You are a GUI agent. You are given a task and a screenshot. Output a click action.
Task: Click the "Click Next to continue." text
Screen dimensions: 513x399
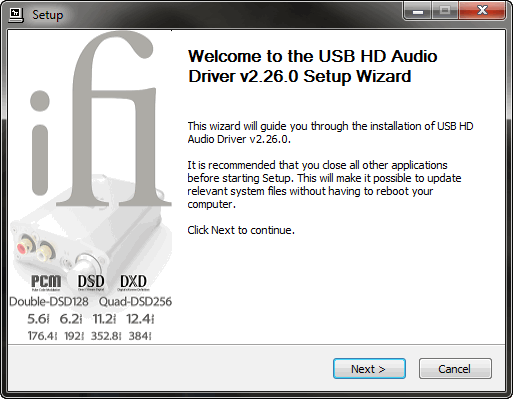point(241,230)
